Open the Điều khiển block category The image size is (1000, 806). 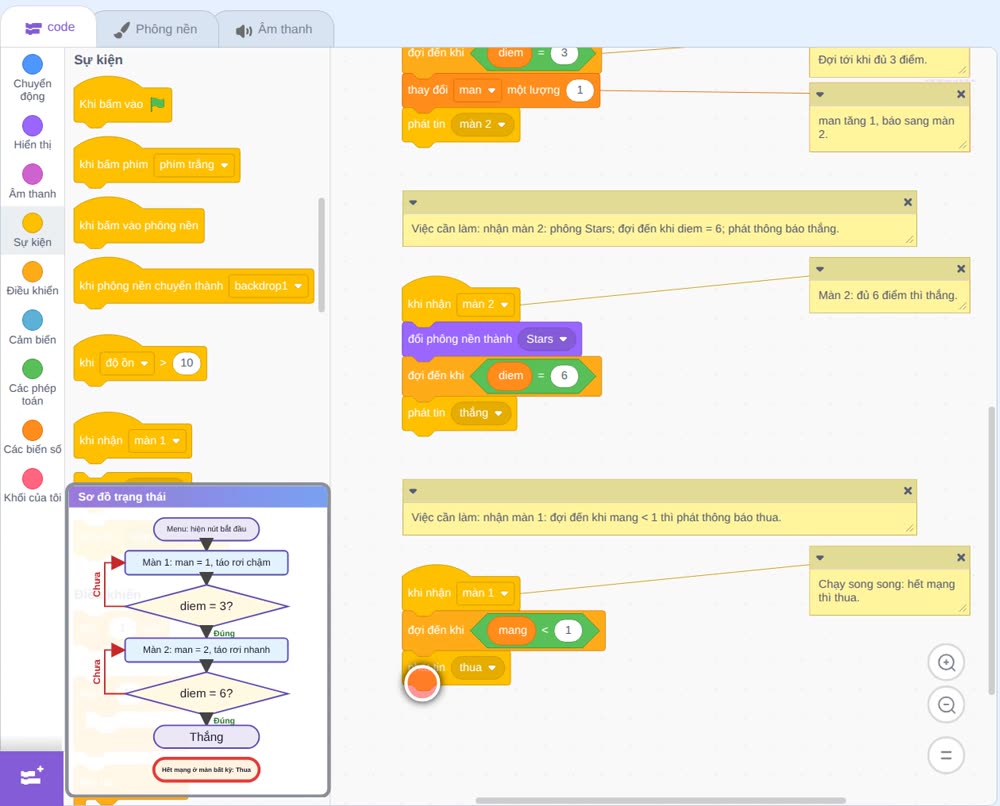pos(32,279)
